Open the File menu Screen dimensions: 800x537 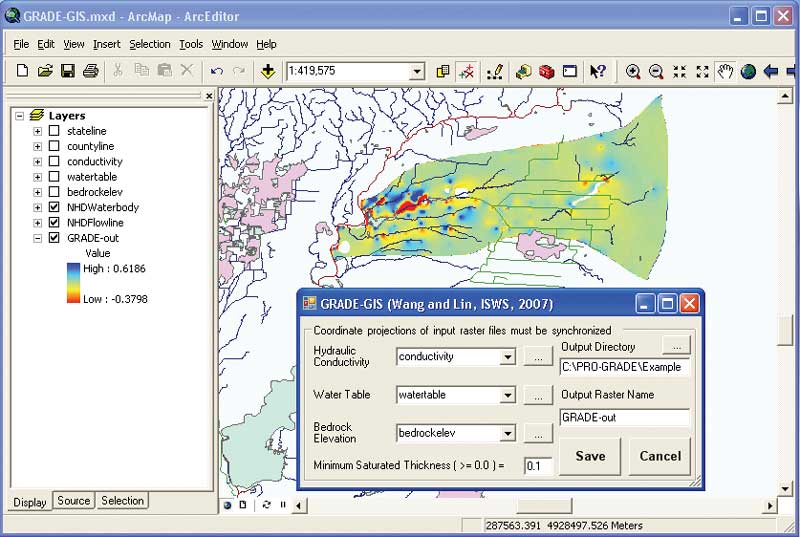pos(21,44)
